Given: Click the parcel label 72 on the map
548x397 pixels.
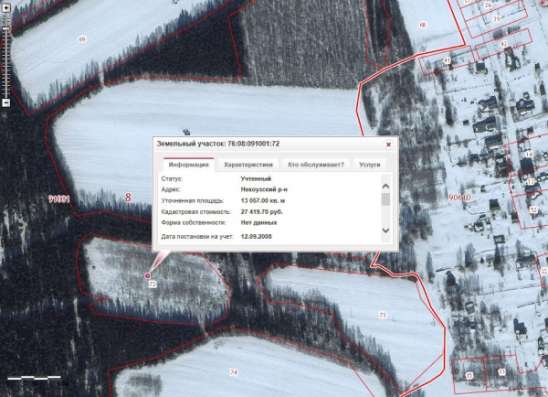Looking at the screenshot, I should point(153,284).
